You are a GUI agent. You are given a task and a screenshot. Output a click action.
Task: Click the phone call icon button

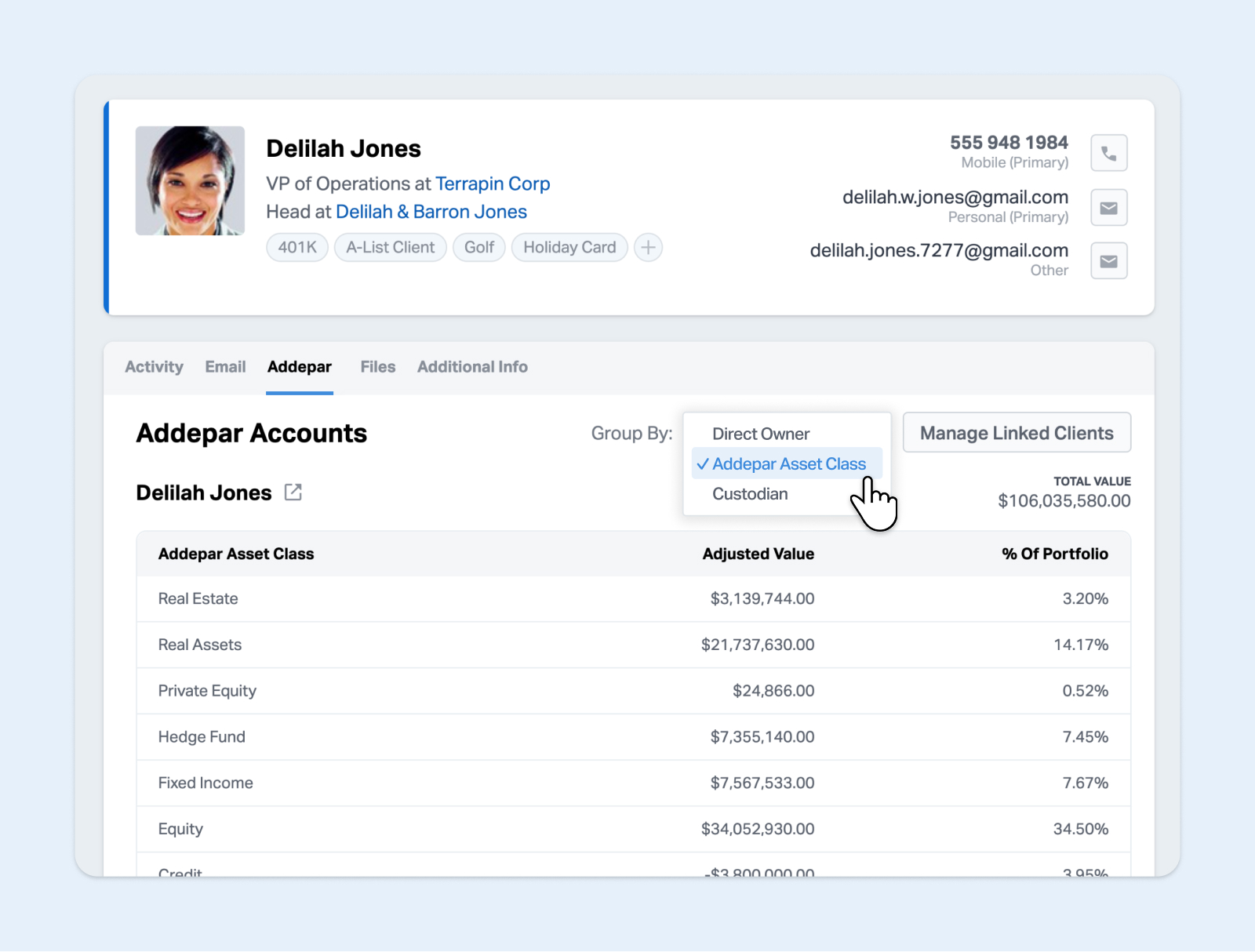[1108, 153]
